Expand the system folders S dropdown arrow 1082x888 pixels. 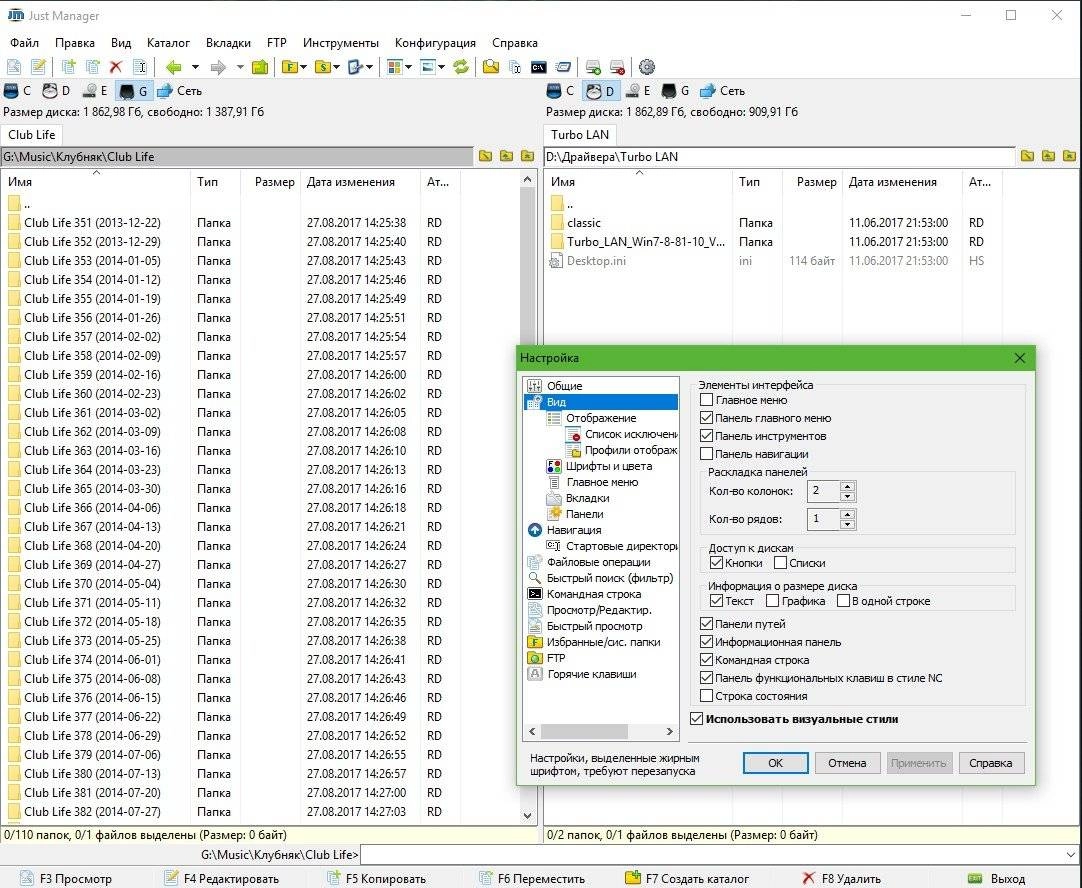336,67
